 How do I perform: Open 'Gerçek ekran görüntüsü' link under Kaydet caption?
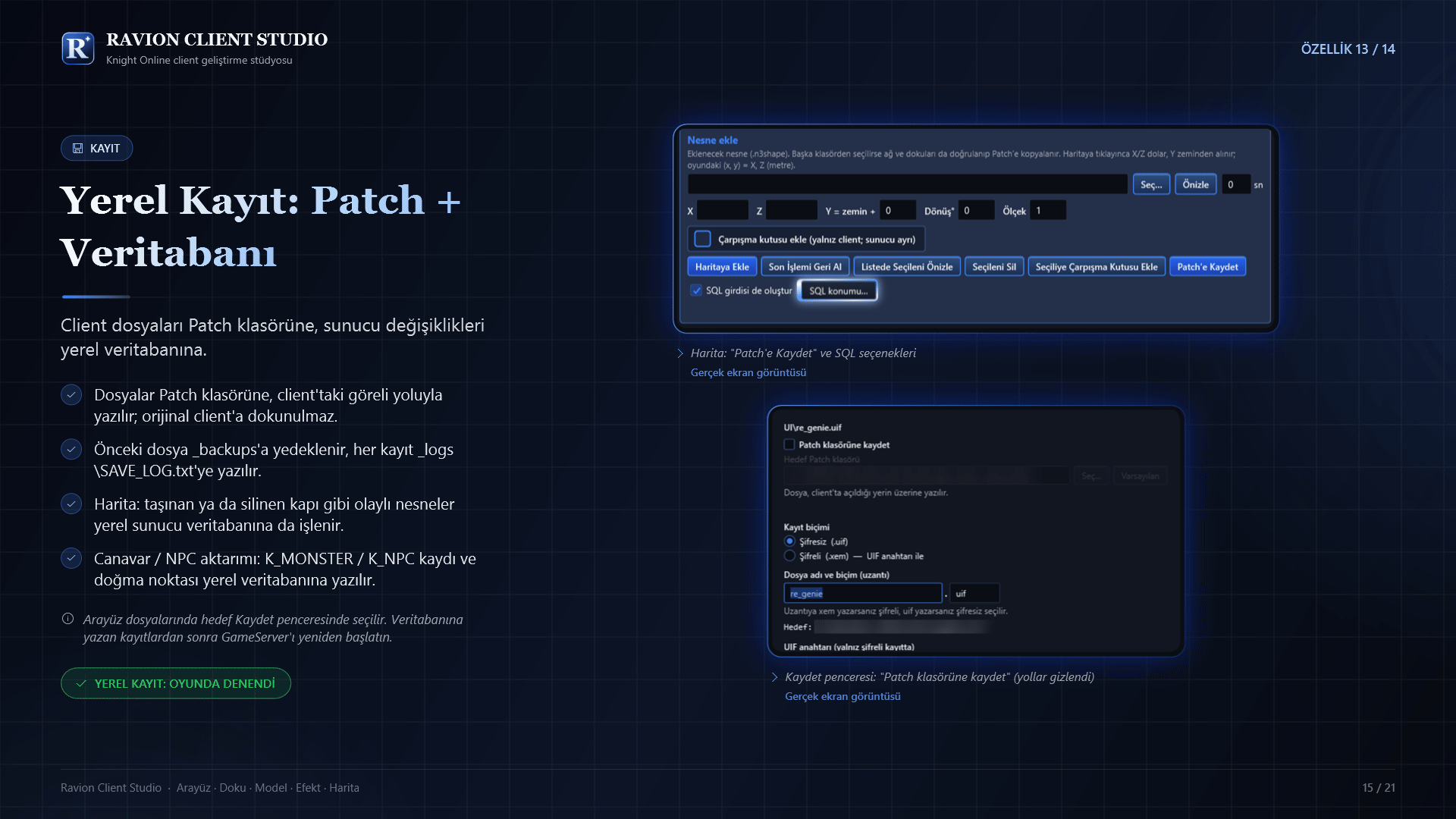(843, 696)
